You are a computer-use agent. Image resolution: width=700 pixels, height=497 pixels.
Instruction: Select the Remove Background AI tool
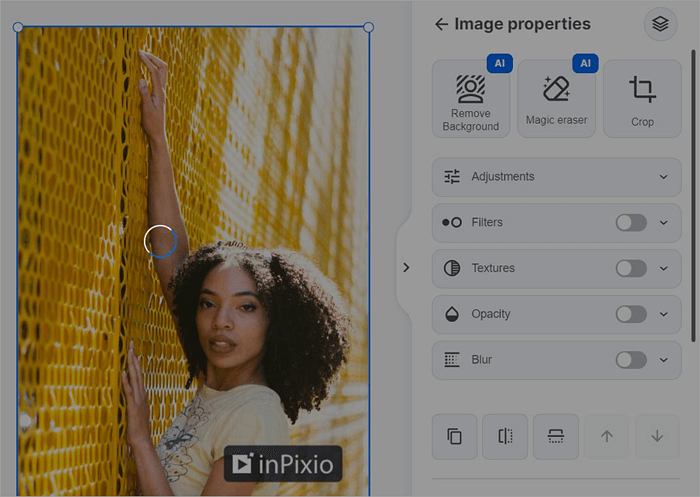471,99
